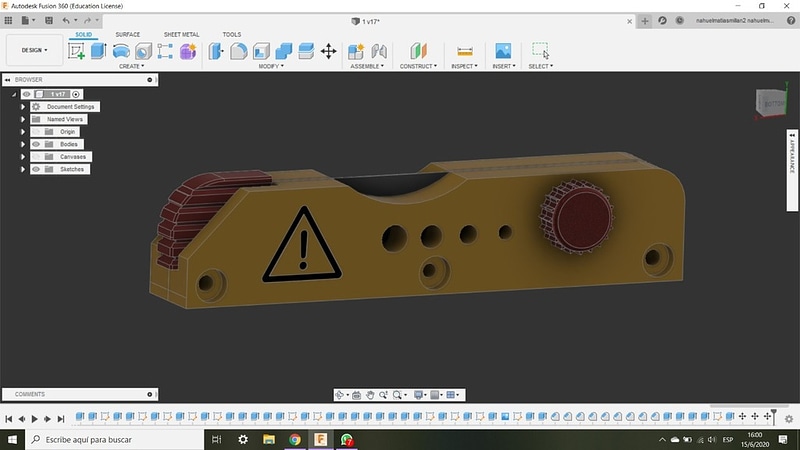Open the DESIGN workspace dropdown
The height and width of the screenshot is (450, 800).
(x=34, y=50)
